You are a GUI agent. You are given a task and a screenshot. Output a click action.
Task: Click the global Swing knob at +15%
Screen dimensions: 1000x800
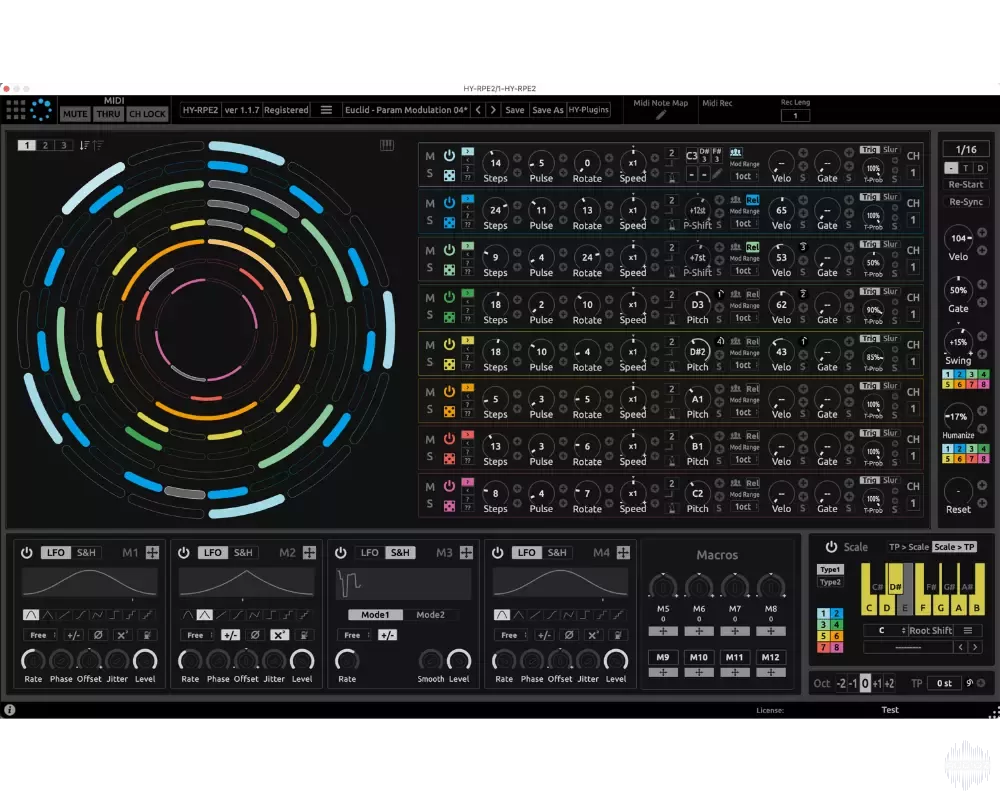(x=958, y=342)
